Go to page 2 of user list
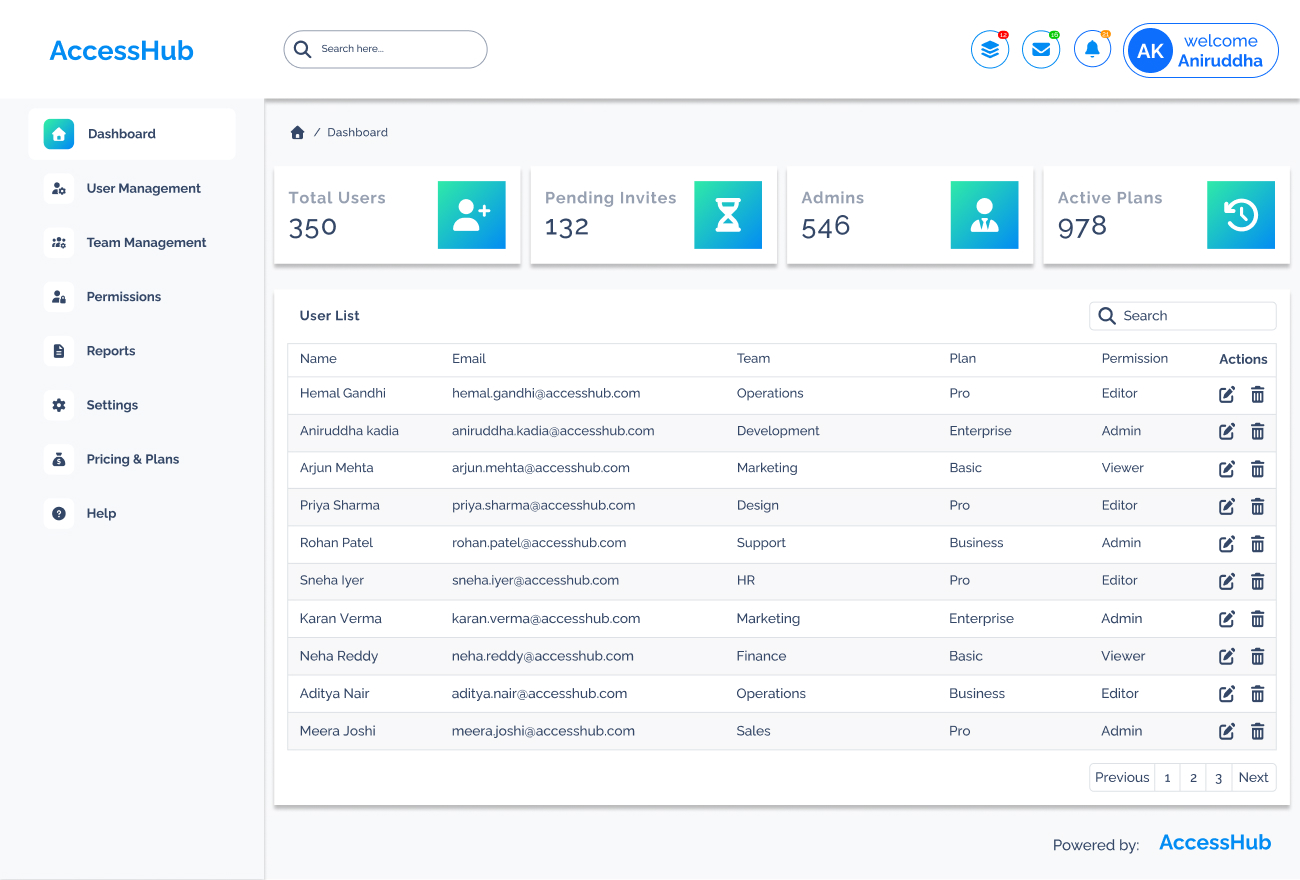 pos(1193,778)
